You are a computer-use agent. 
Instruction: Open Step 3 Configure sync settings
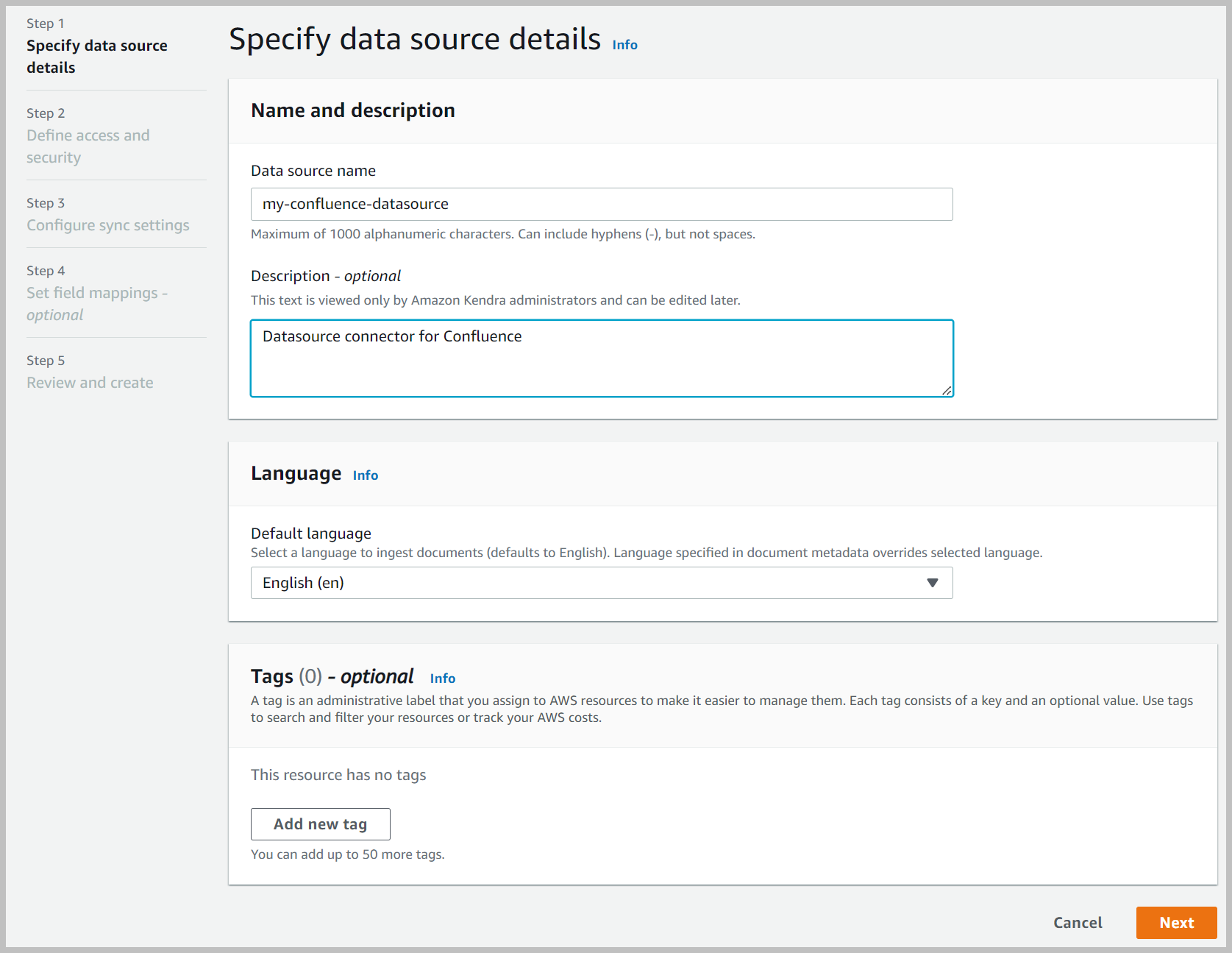[107, 224]
